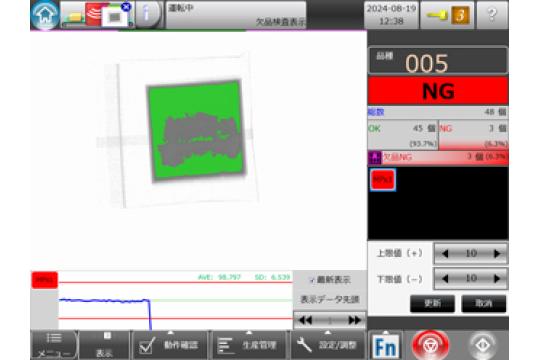This screenshot has width=540, height=360.
Task: Click the red stop operation button
Action: pyautogui.click(x=430, y=345)
